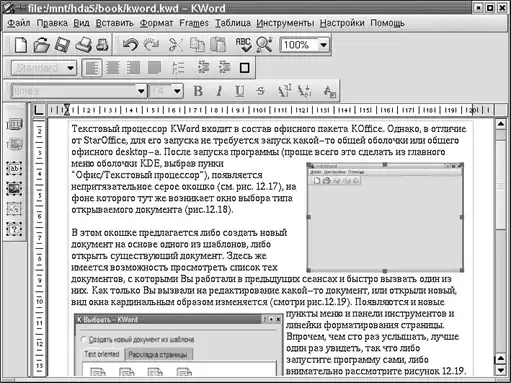
Task: Run ABC spell check
Action: pyautogui.click(x=243, y=45)
